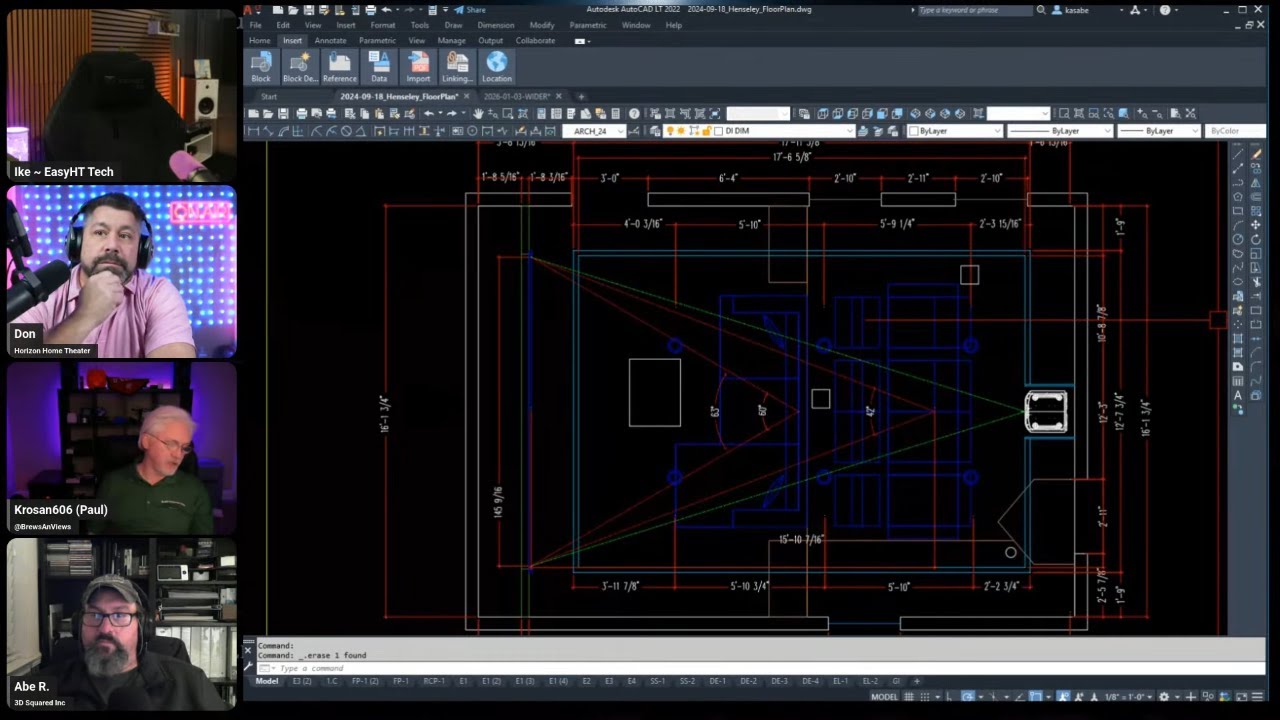Click the Move tool in the side toolbar

[1257, 225]
